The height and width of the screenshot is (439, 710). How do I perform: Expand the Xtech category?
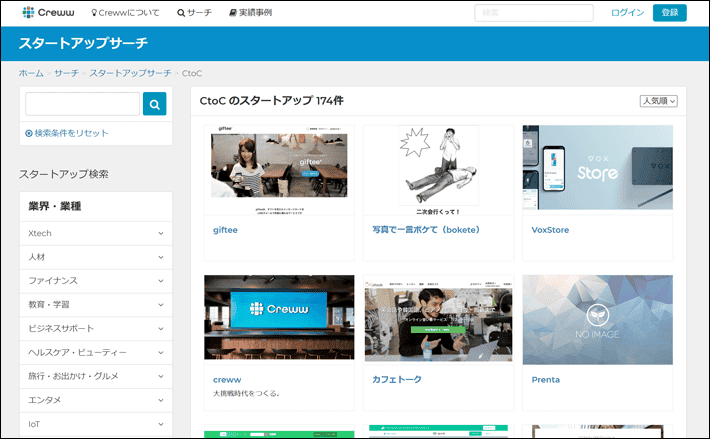pos(96,234)
